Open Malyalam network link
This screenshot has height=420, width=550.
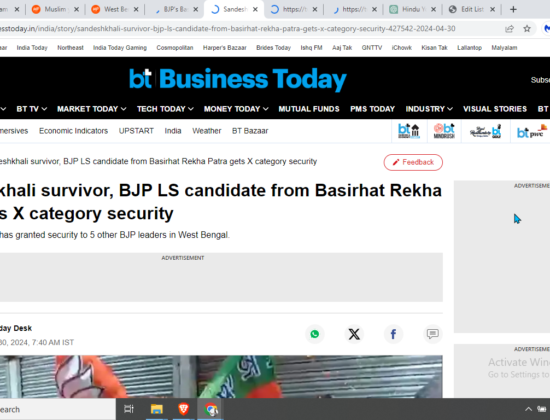point(504,48)
